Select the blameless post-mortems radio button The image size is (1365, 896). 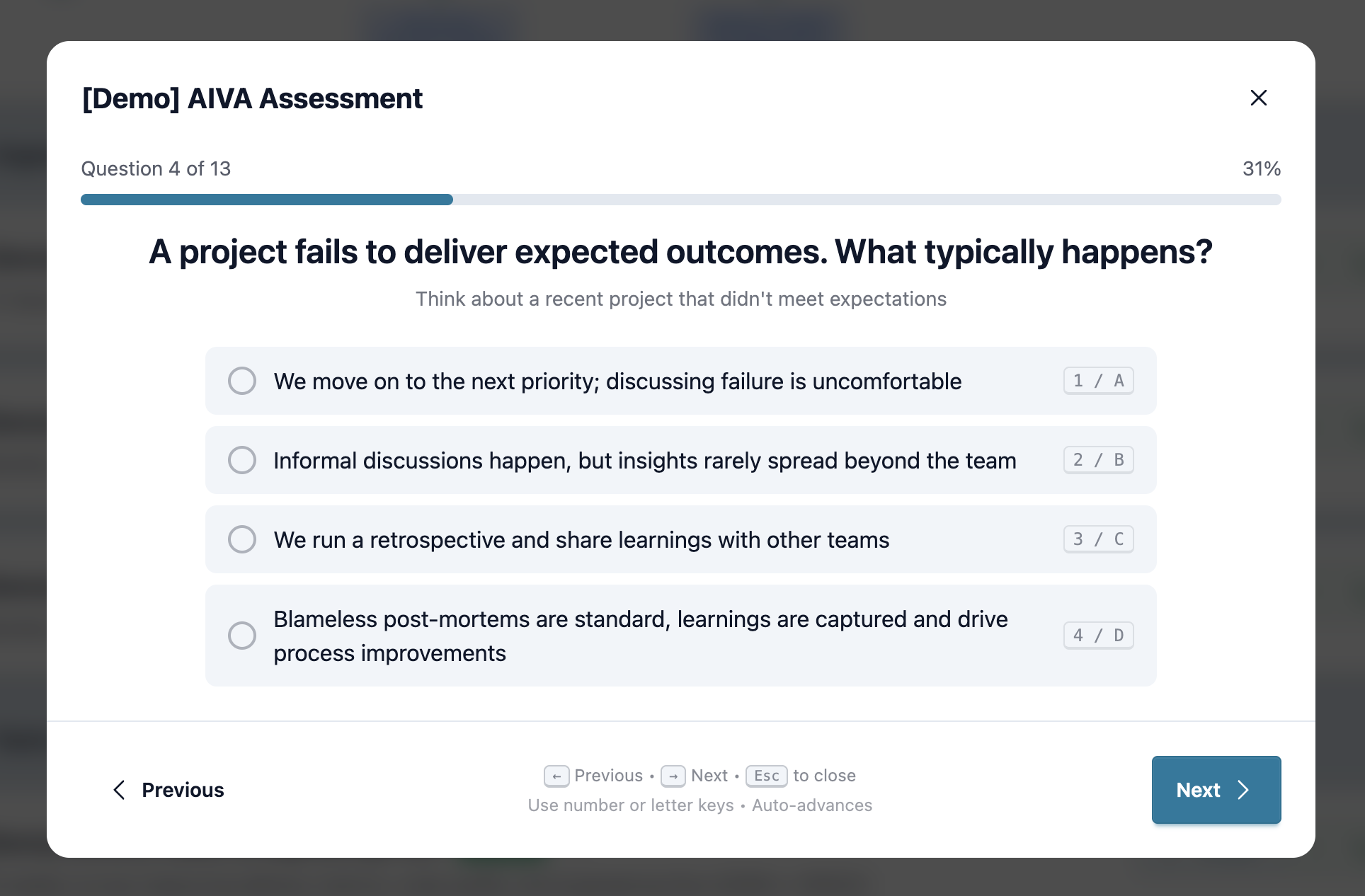tap(241, 636)
